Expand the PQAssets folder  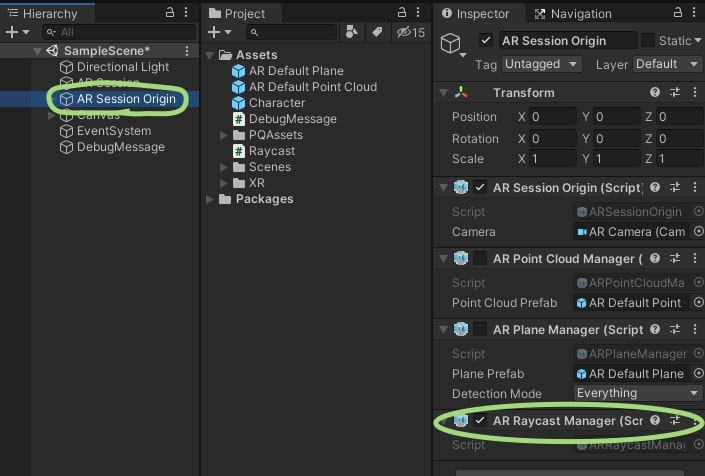click(x=223, y=135)
